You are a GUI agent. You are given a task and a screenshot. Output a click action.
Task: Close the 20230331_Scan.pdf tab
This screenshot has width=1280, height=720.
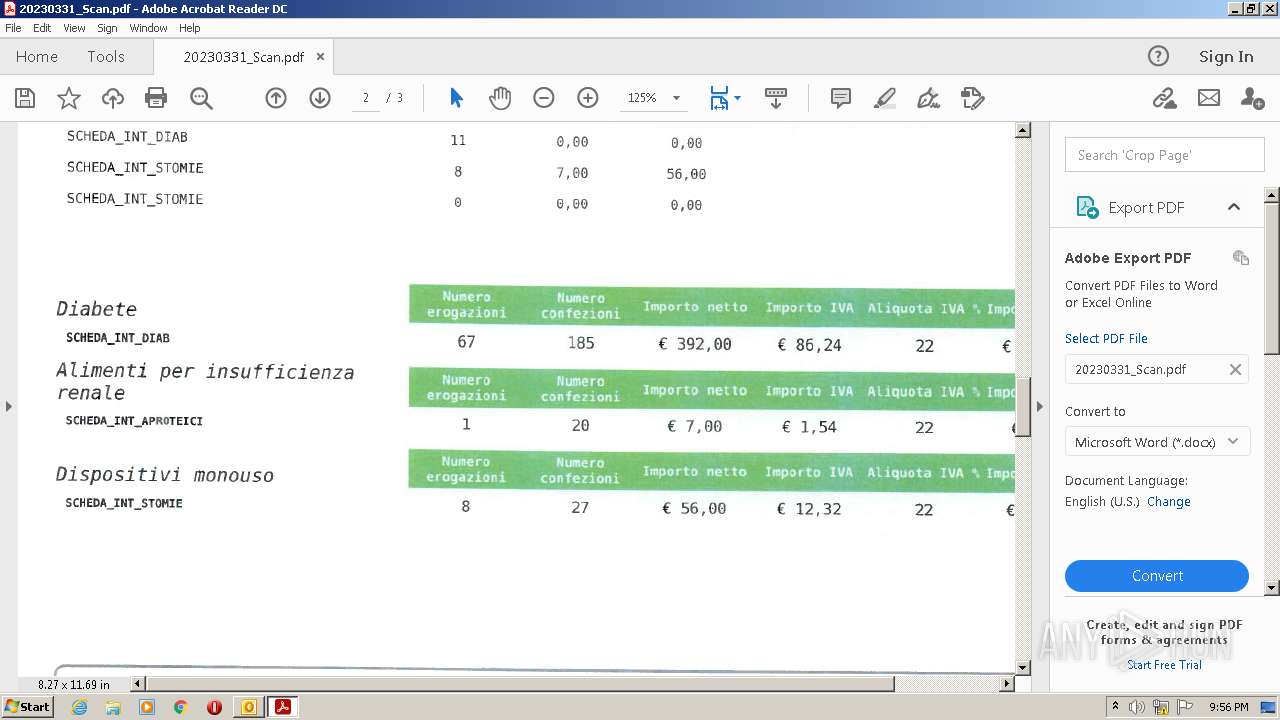coord(320,57)
